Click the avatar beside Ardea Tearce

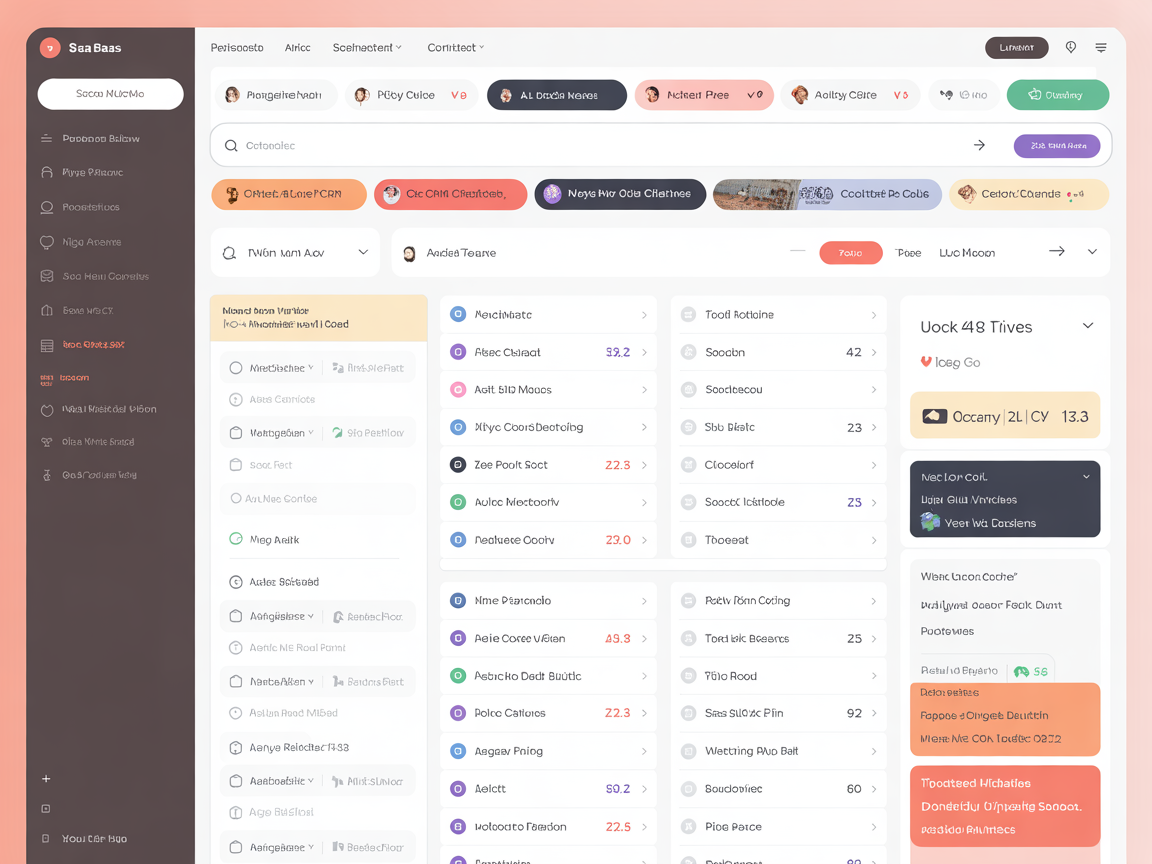click(410, 253)
